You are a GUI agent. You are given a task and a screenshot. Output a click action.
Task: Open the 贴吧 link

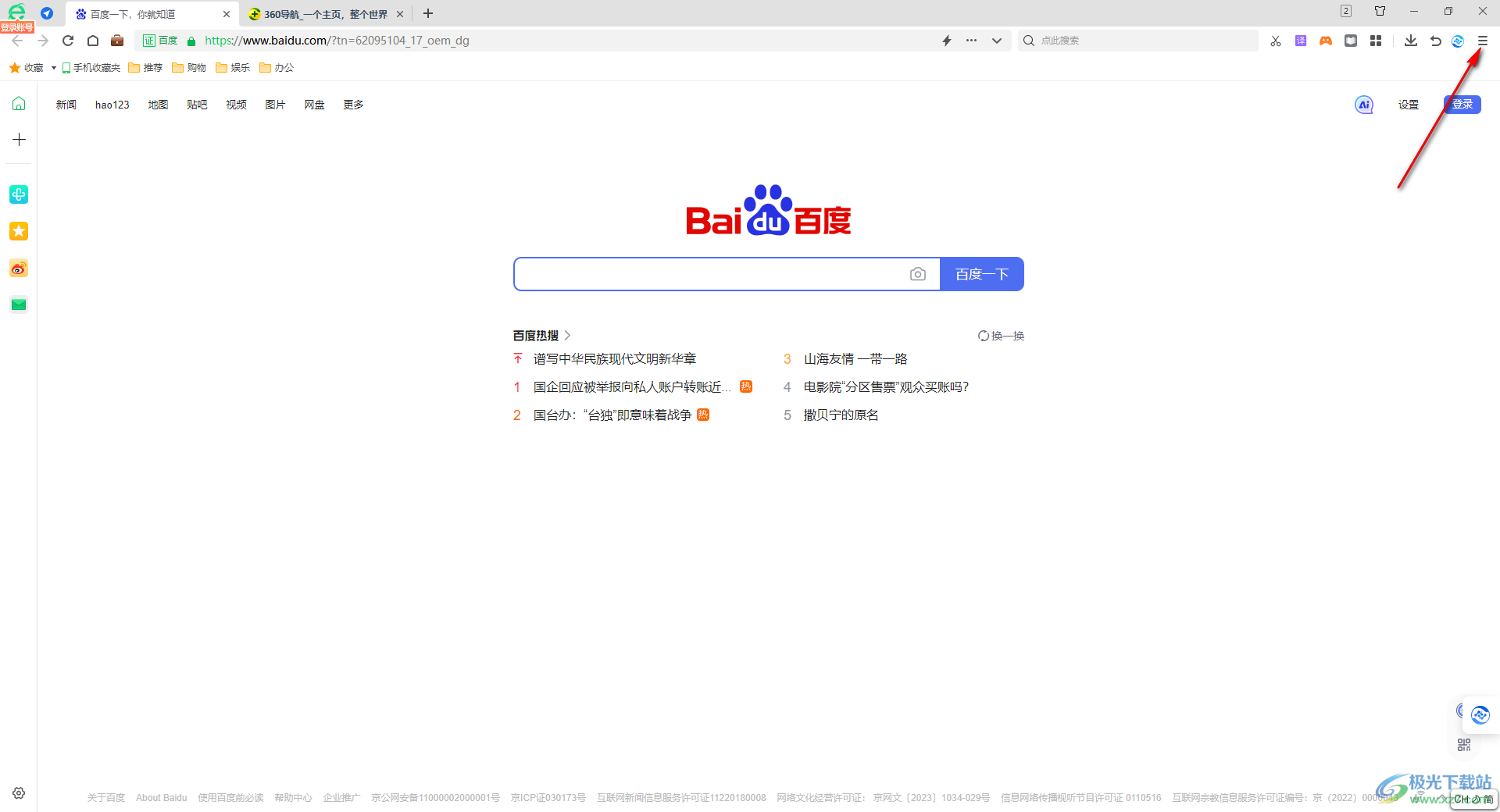click(198, 105)
